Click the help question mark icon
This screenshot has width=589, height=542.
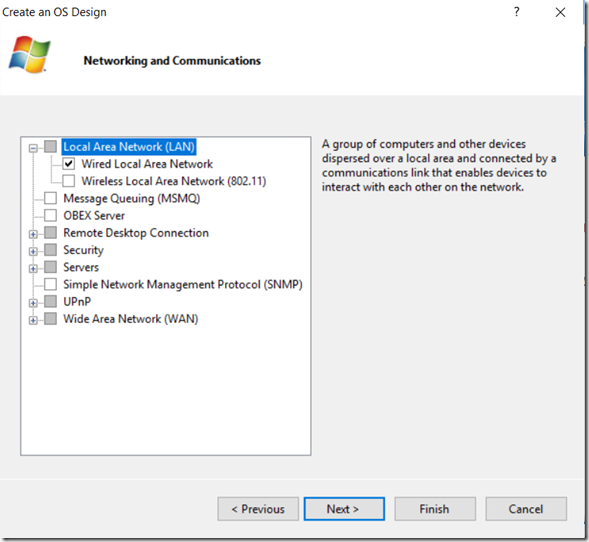pos(517,12)
